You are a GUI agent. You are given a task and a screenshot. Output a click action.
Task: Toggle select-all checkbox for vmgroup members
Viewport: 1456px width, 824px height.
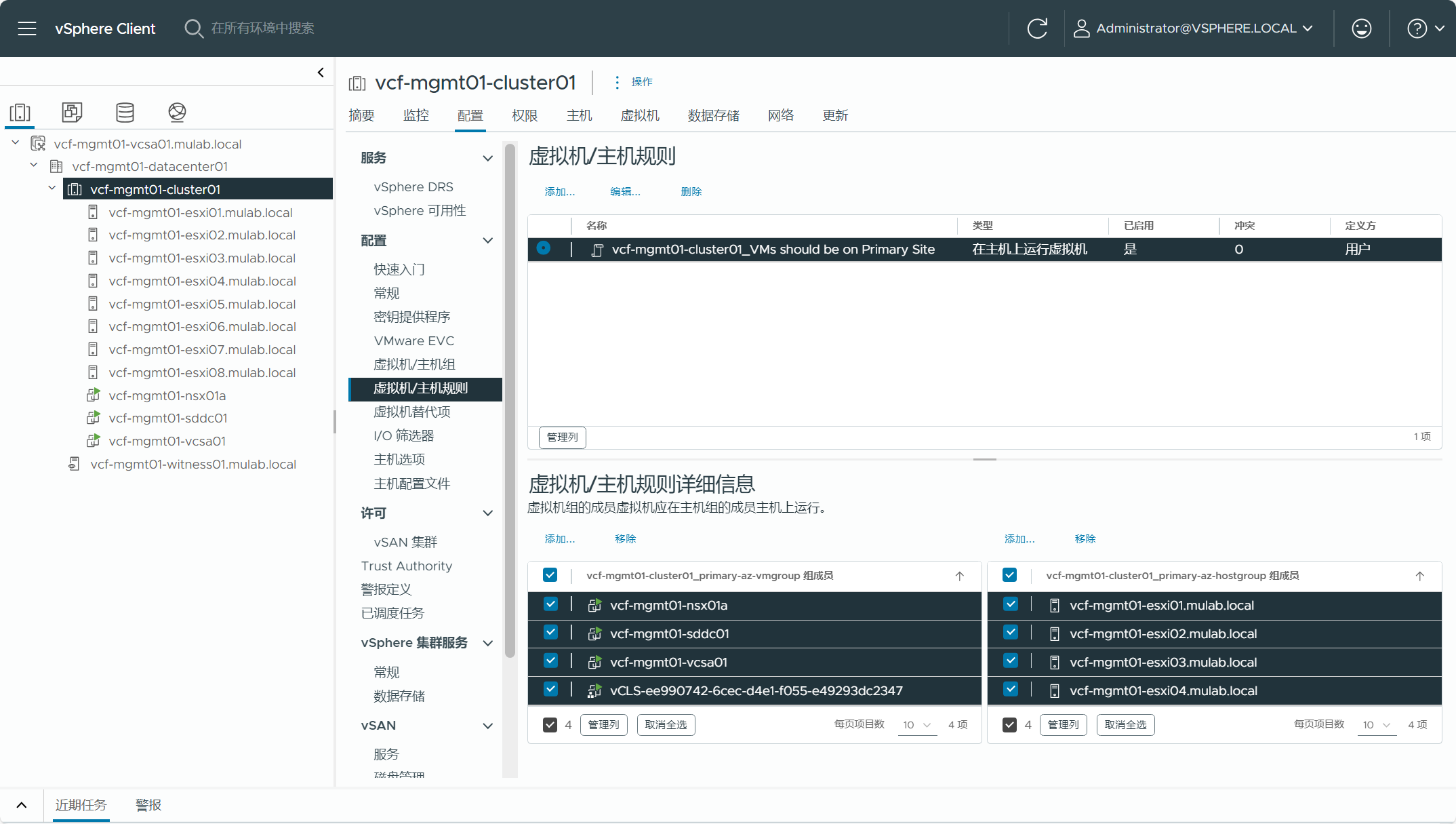pyautogui.click(x=550, y=575)
